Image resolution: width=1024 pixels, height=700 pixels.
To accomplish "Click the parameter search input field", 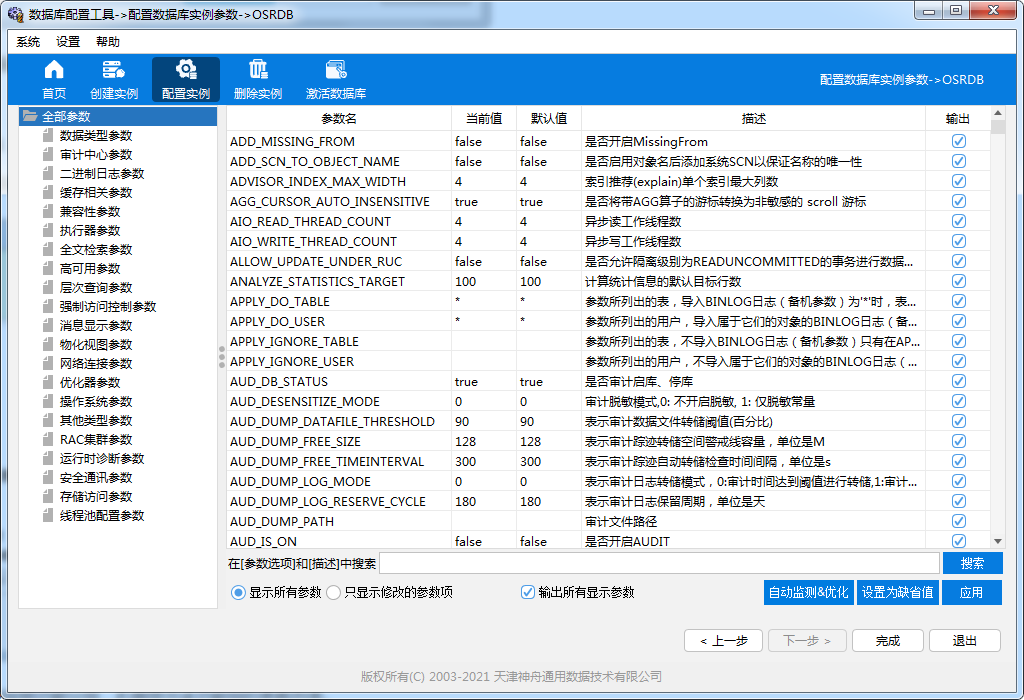I will click(659, 564).
